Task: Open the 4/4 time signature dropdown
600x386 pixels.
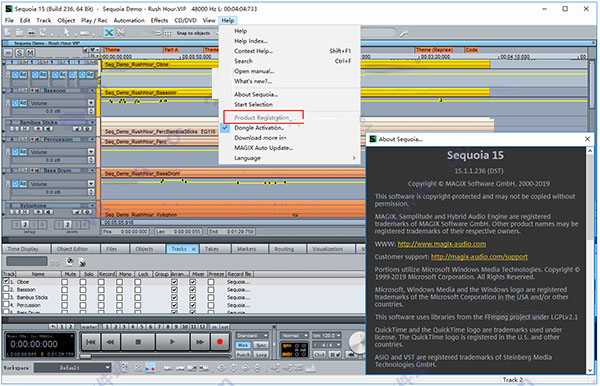Action: coord(327,345)
